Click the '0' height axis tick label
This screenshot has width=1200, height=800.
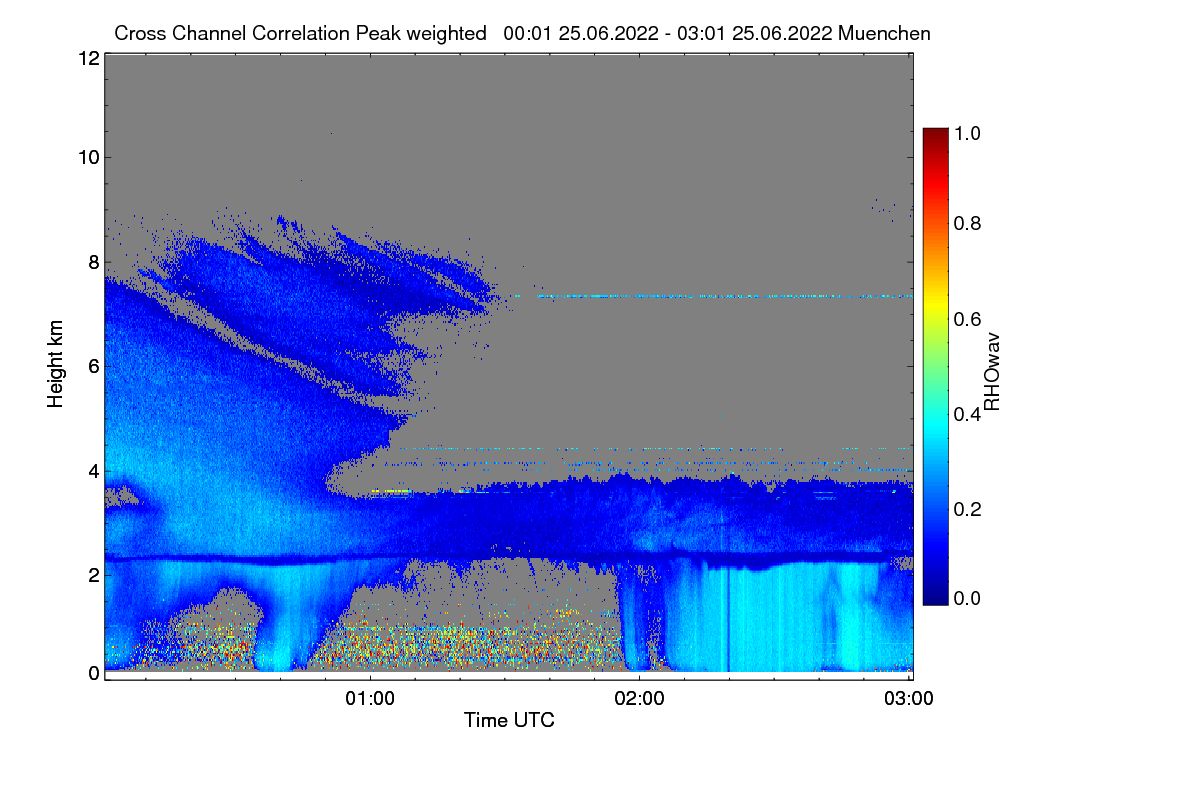coord(92,673)
